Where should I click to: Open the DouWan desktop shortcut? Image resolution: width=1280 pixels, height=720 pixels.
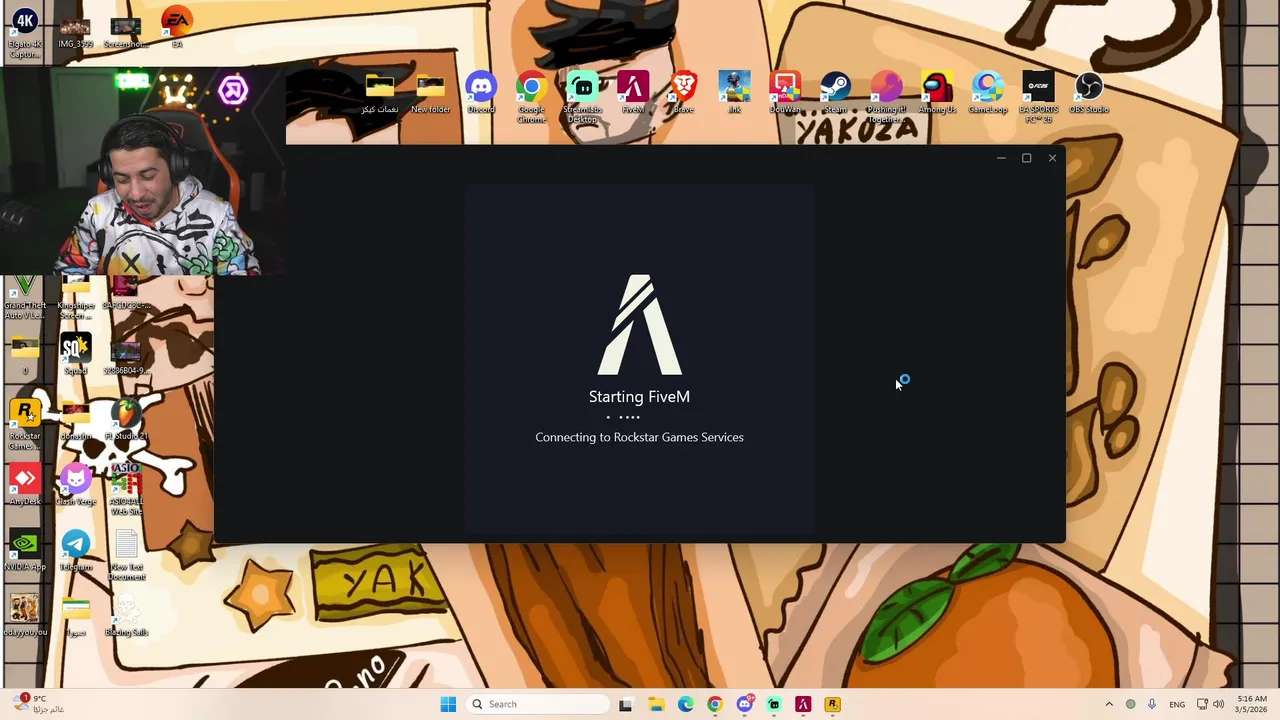coord(785,93)
